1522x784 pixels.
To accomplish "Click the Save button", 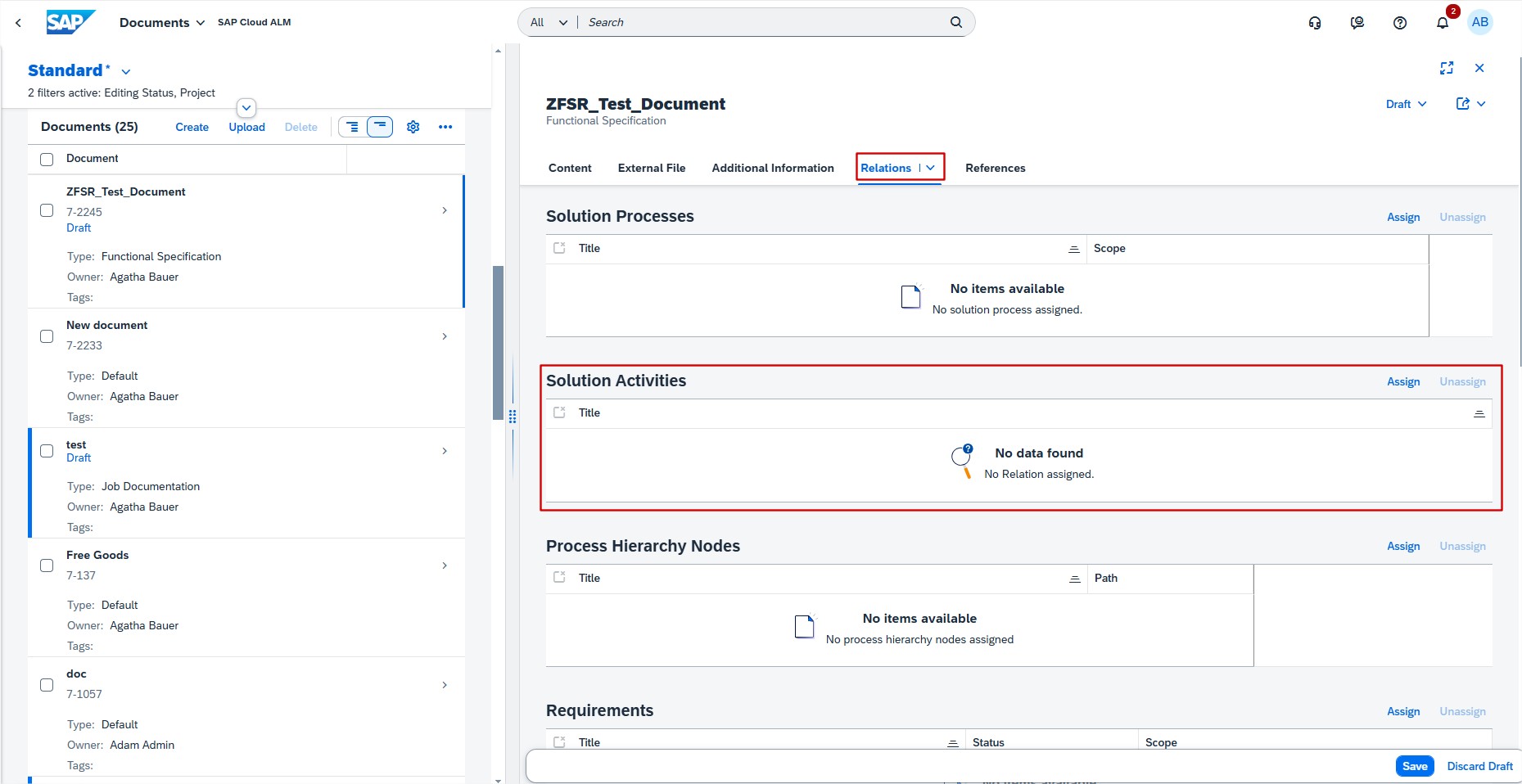I will tap(1414, 766).
